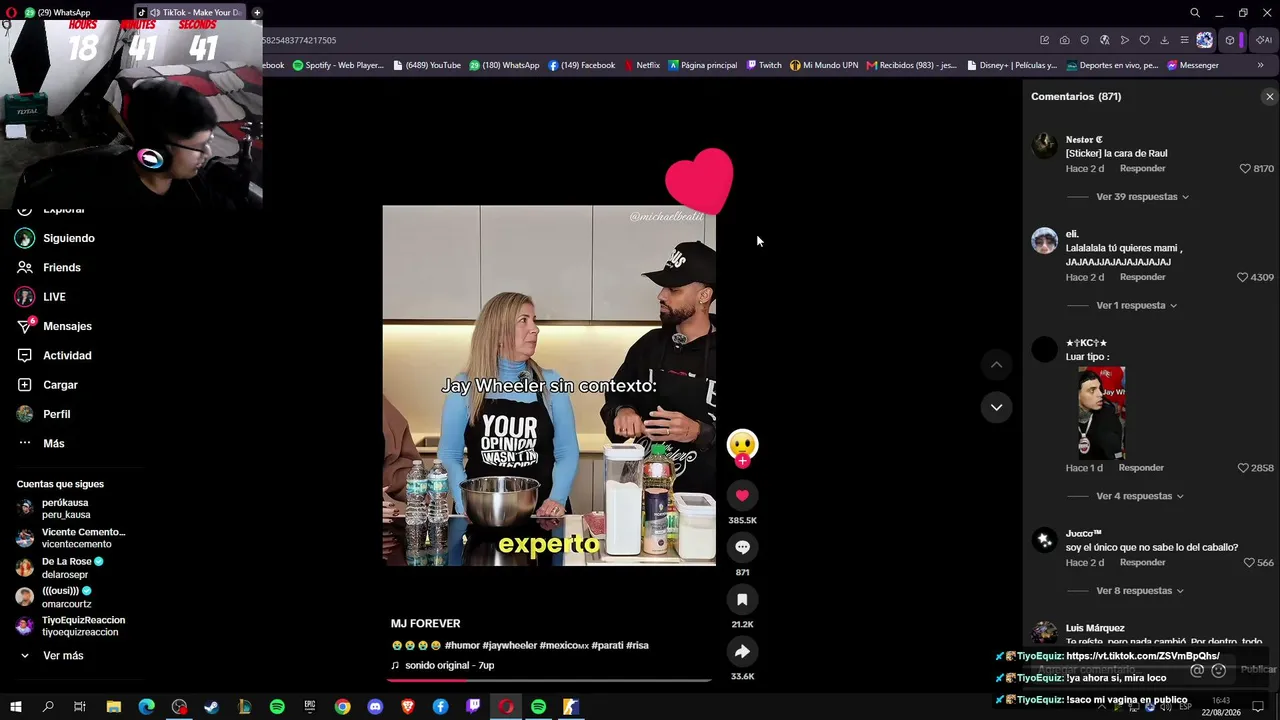The width and height of the screenshot is (1280, 720).
Task: Open the YouTube bookmark
Action: tap(427, 66)
